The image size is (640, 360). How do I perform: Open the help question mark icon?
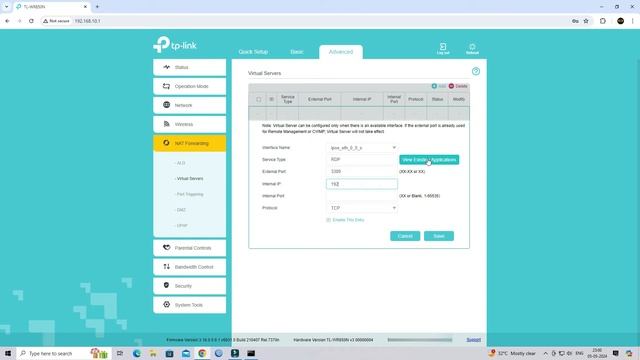(x=476, y=71)
